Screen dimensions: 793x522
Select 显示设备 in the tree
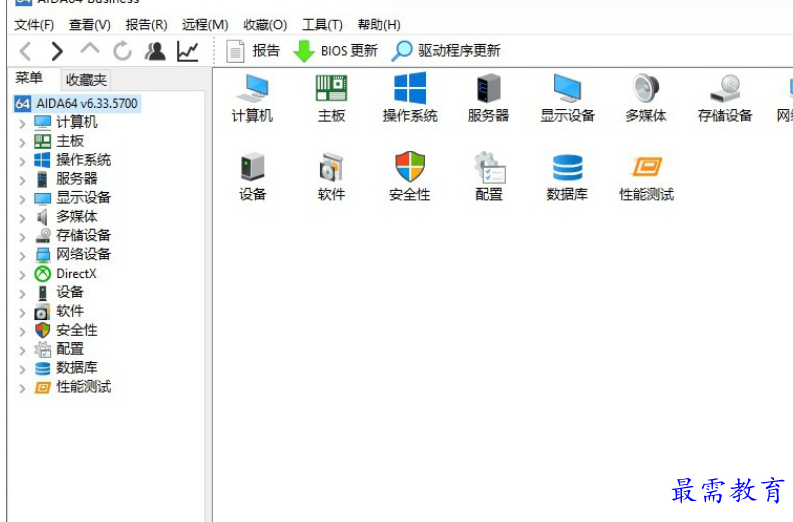(x=83, y=197)
